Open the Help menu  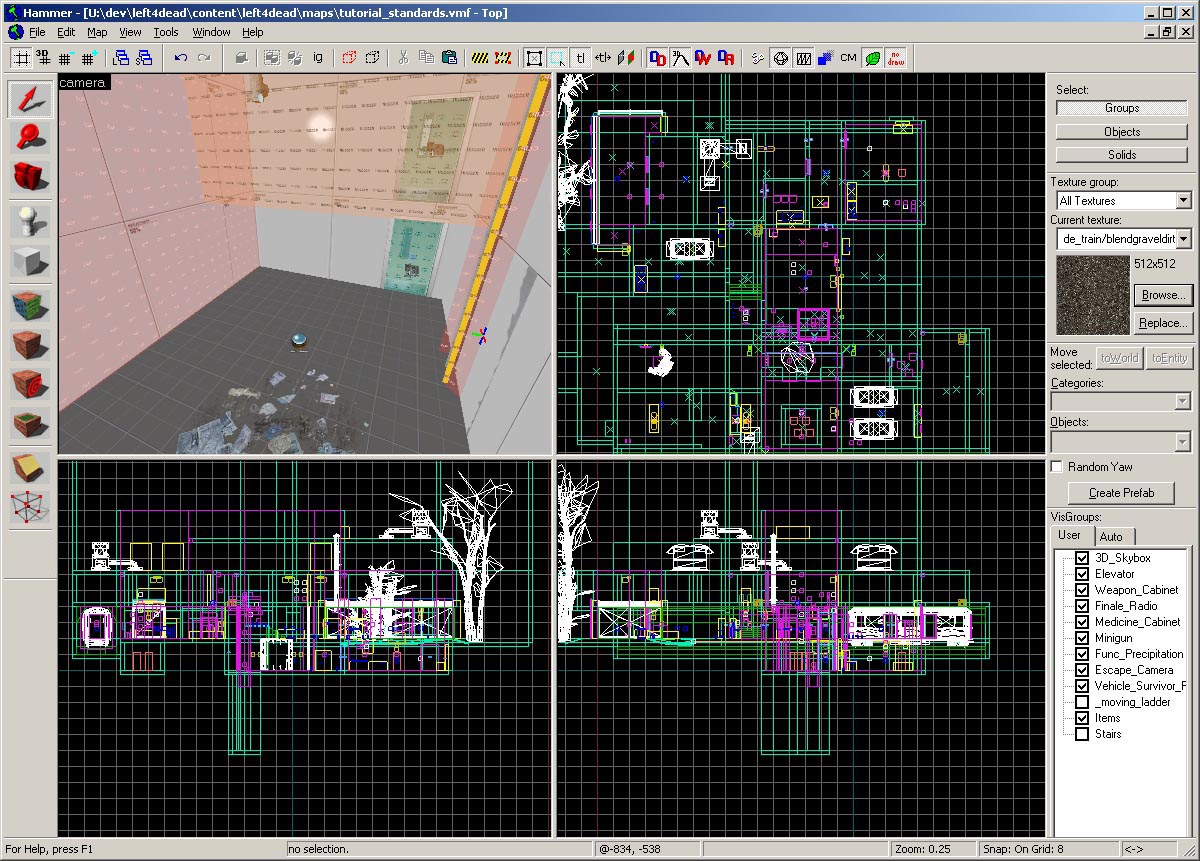pos(253,32)
